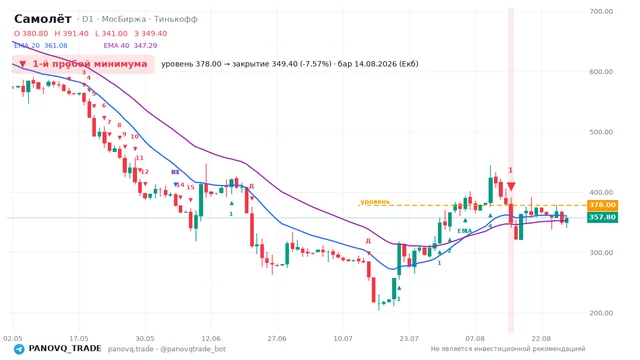Click the large red breakout arrow marker
Image resolution: width=640 pixels, height=360 pixels.
tap(511, 187)
